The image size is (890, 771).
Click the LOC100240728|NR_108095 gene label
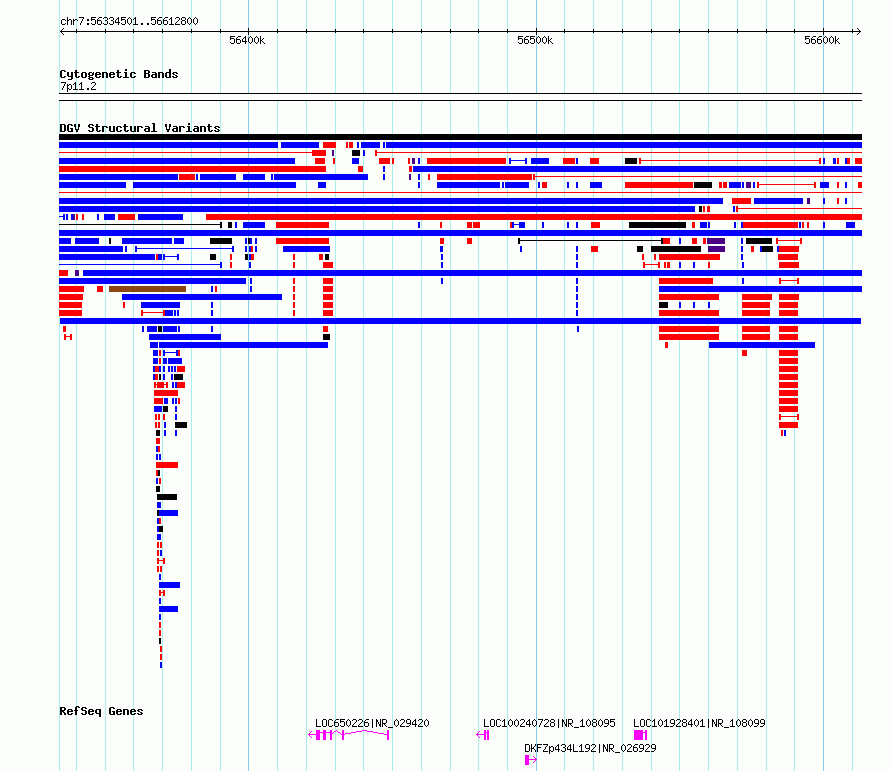[549, 723]
